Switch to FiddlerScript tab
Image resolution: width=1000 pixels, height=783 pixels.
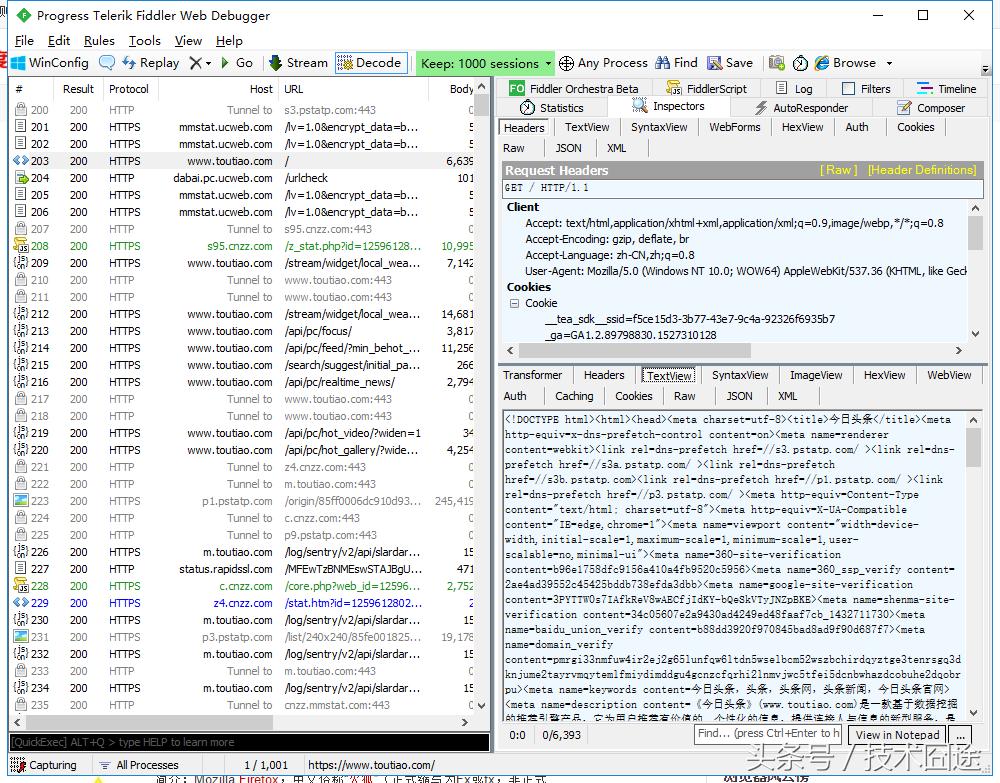[707, 89]
